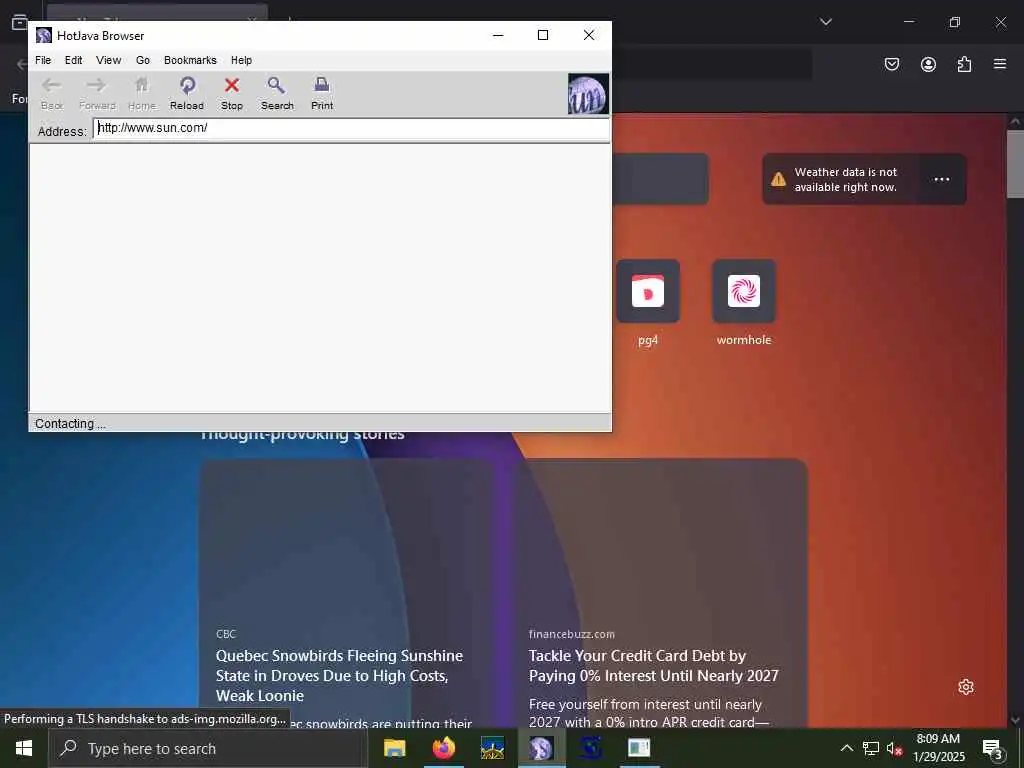This screenshot has width=1024, height=768.
Task: Show hidden system tray icons
Action: [x=846, y=748]
